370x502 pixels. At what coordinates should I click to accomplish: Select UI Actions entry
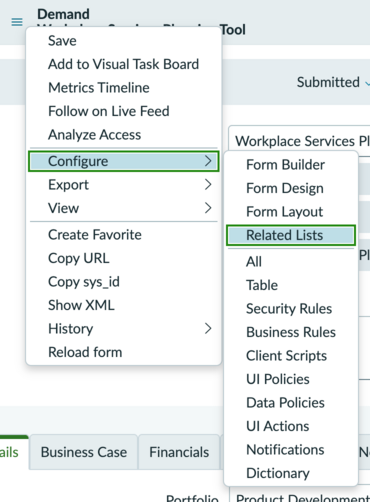coord(291,426)
